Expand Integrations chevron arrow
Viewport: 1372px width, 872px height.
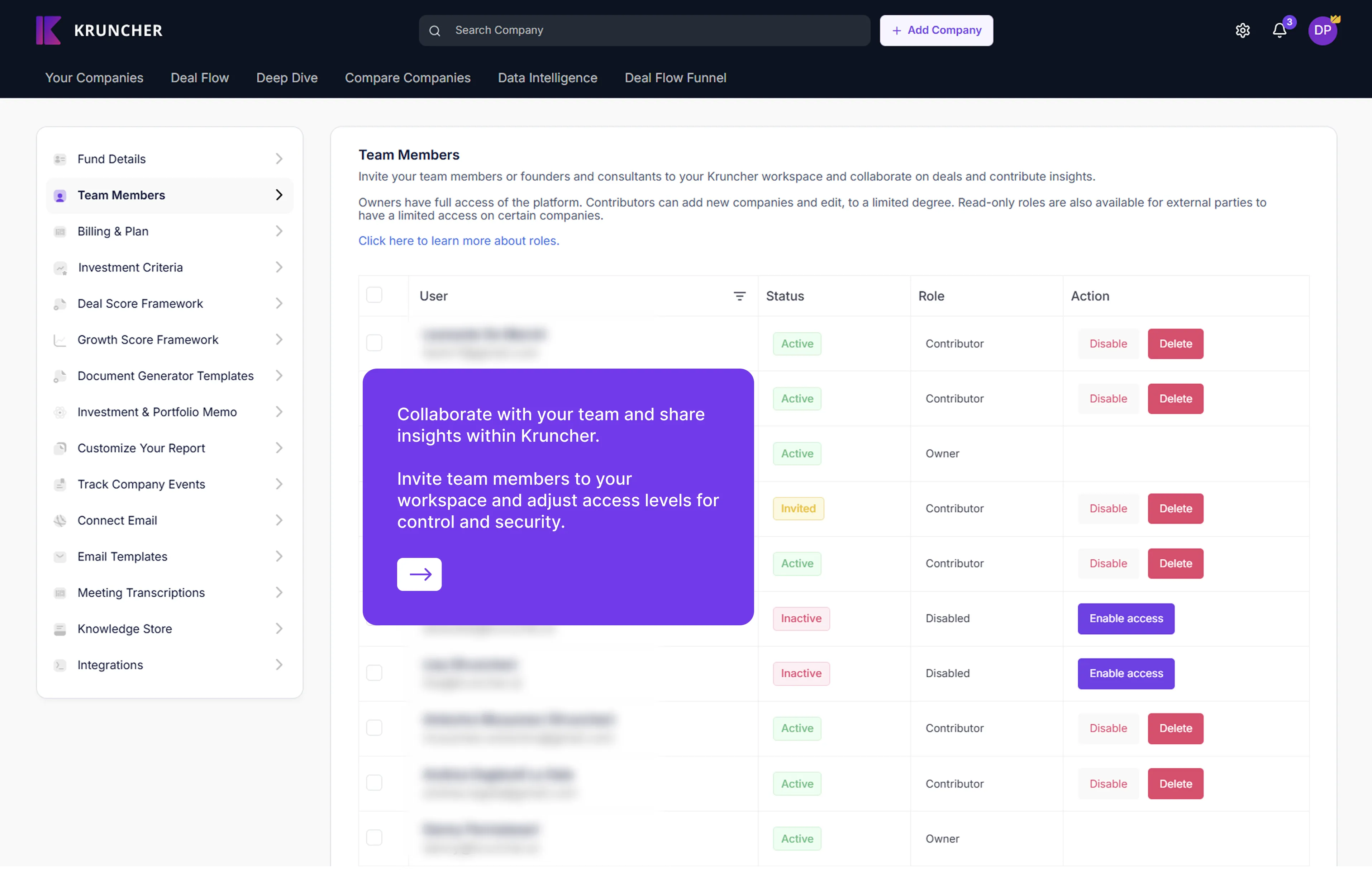(x=278, y=665)
